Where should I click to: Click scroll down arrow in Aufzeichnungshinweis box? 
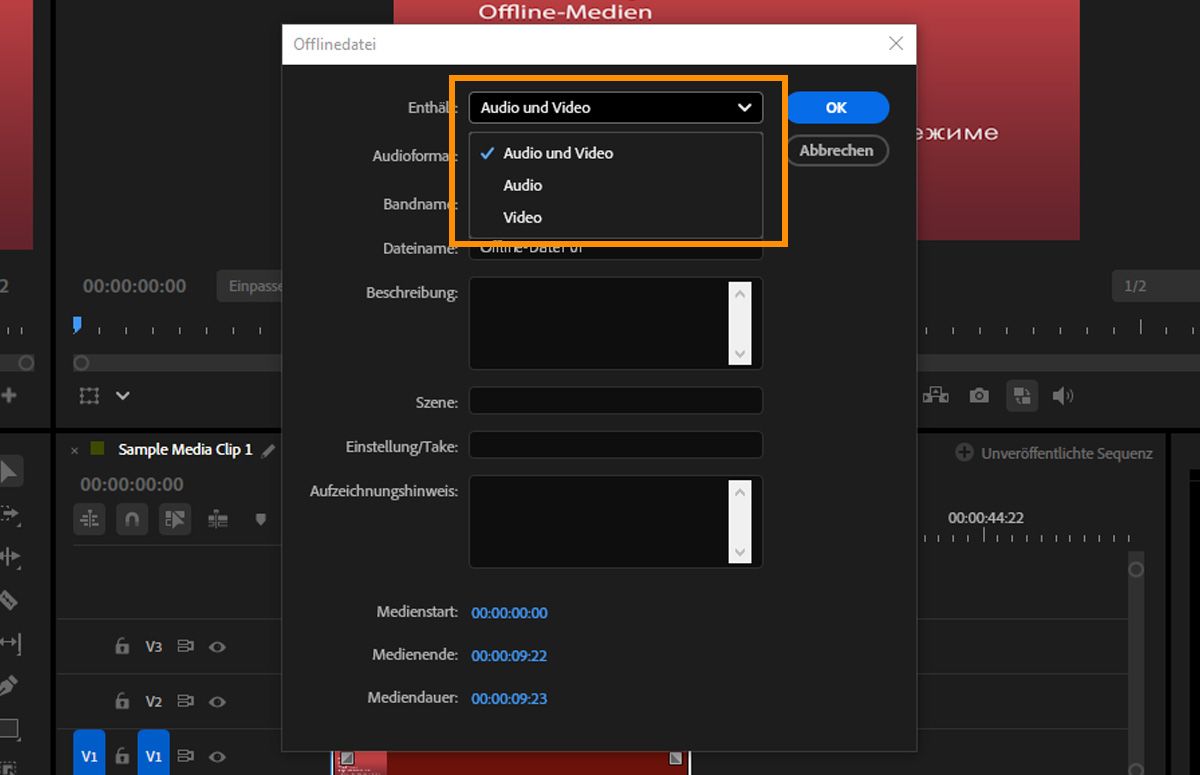point(740,551)
